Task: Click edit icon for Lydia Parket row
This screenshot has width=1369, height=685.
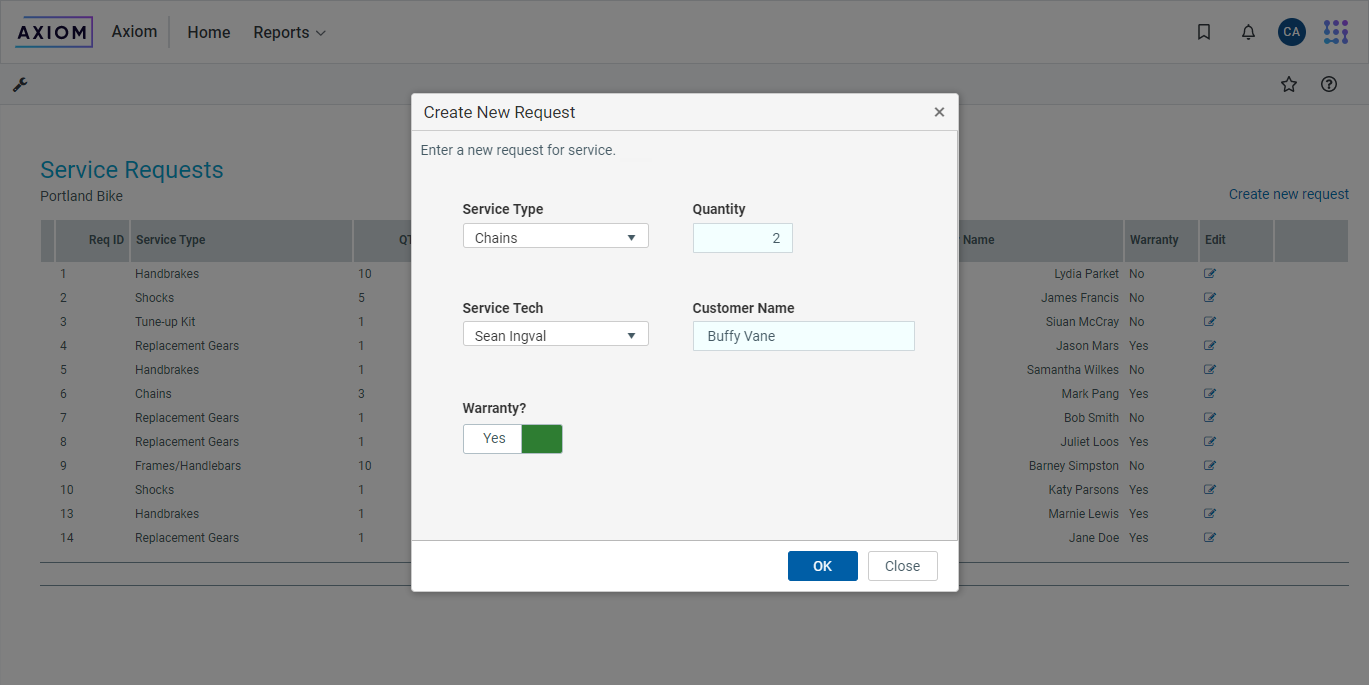Action: [x=1210, y=274]
